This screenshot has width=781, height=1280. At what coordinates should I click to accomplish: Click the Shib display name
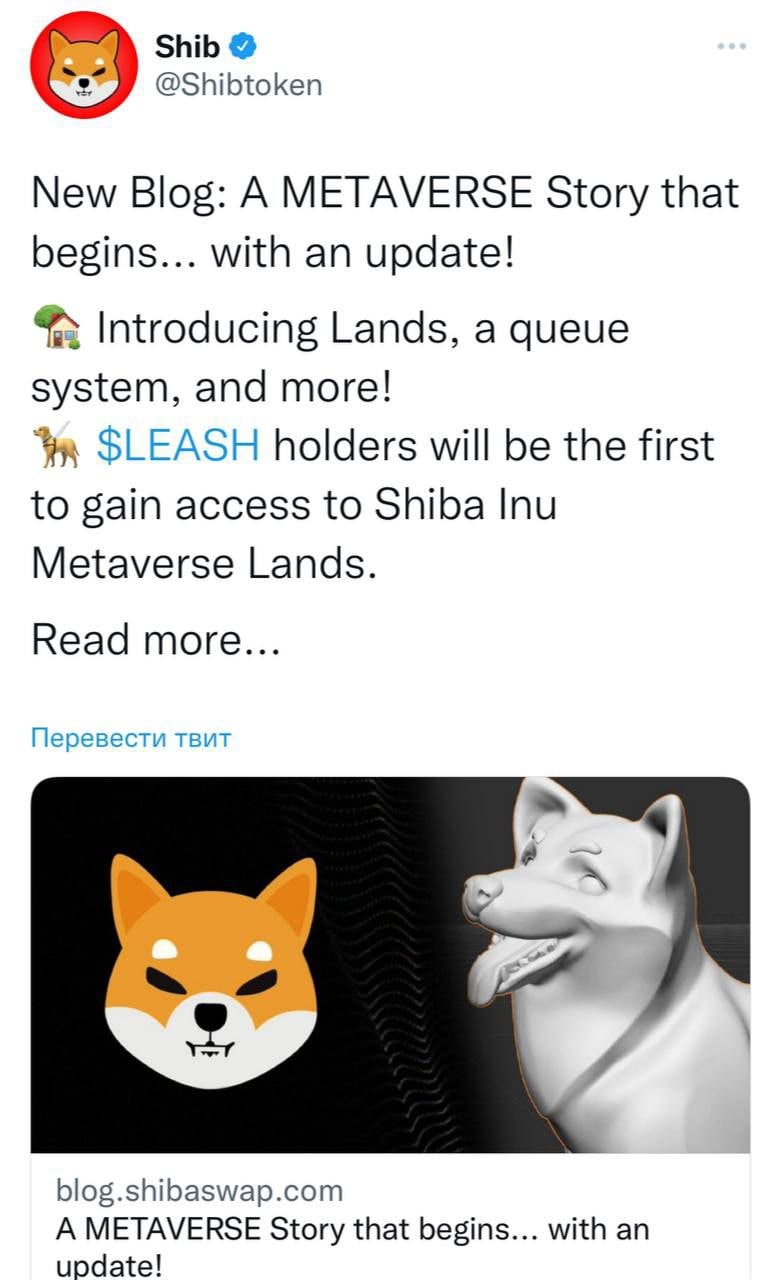(188, 45)
